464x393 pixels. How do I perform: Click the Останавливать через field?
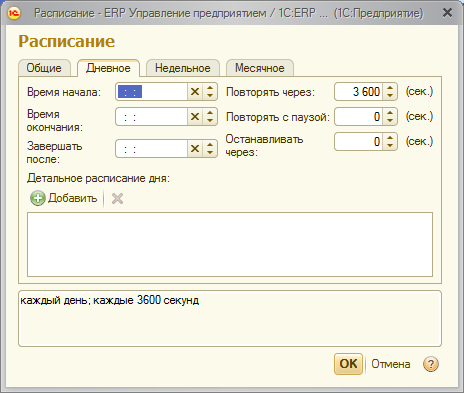(x=359, y=142)
